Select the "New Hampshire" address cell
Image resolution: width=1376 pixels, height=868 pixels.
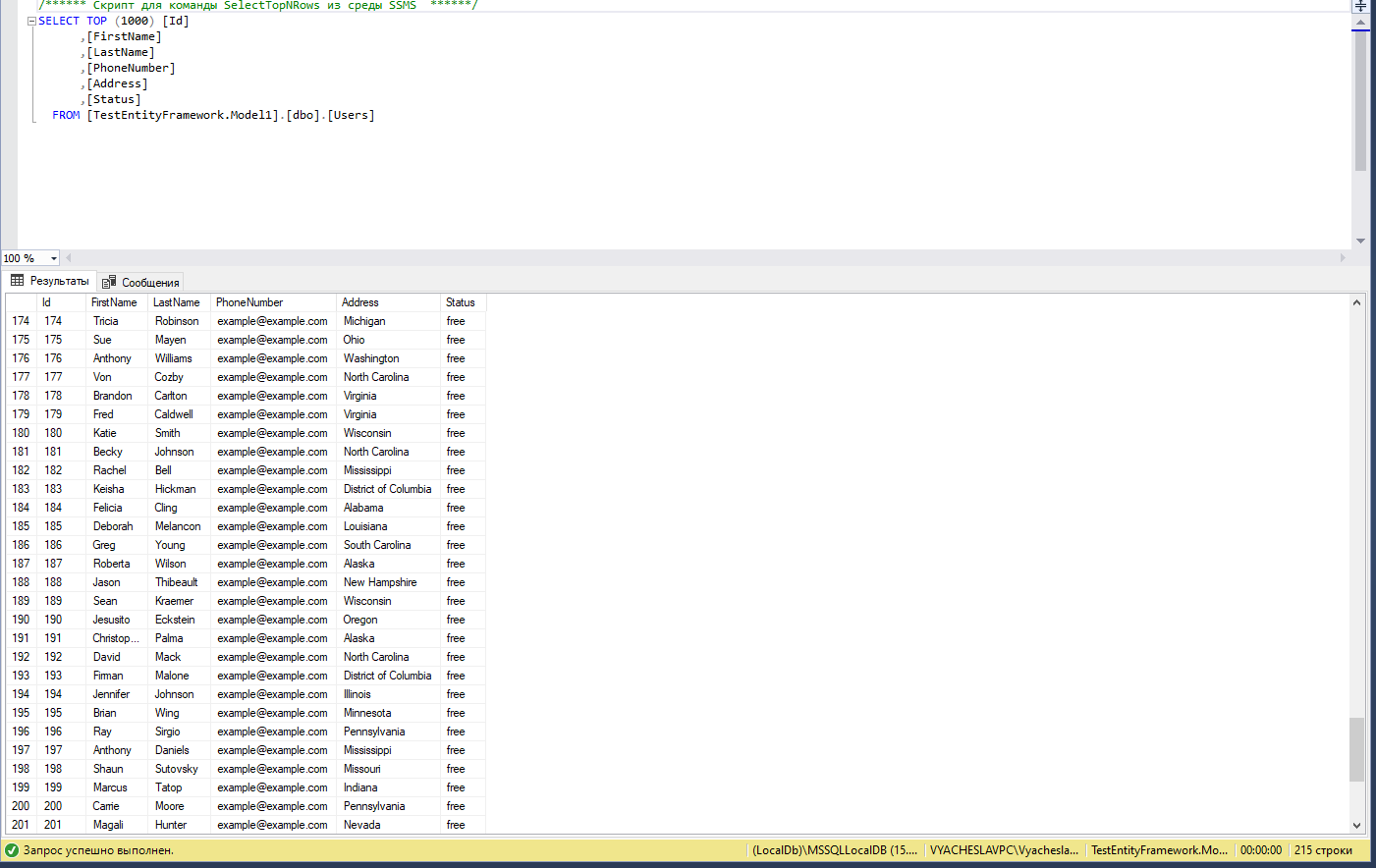(388, 582)
